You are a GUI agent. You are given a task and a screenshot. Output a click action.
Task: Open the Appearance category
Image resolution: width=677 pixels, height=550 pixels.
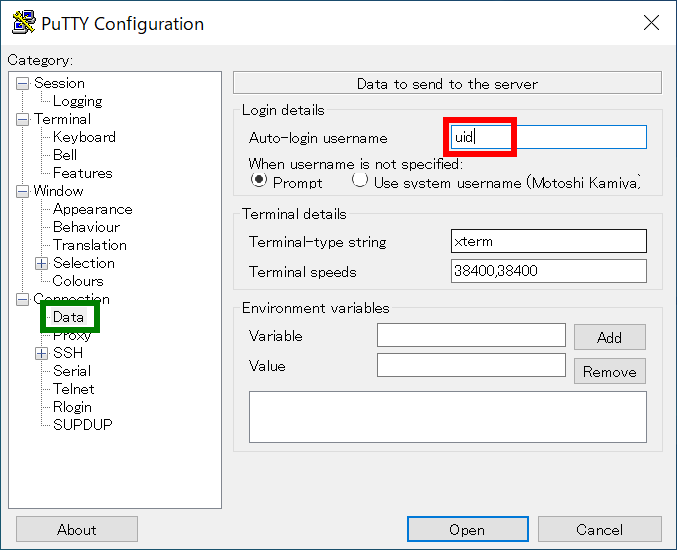click(x=92, y=209)
